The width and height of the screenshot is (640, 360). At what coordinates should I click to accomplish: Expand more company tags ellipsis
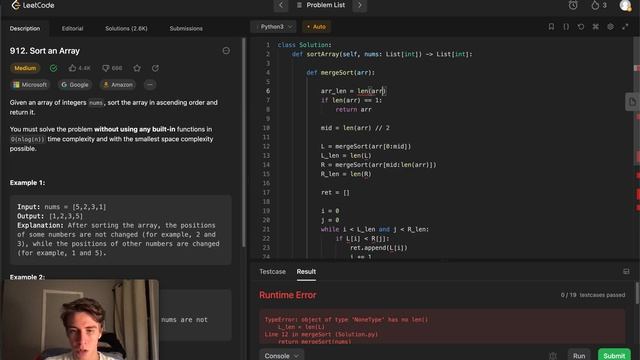(x=150, y=85)
